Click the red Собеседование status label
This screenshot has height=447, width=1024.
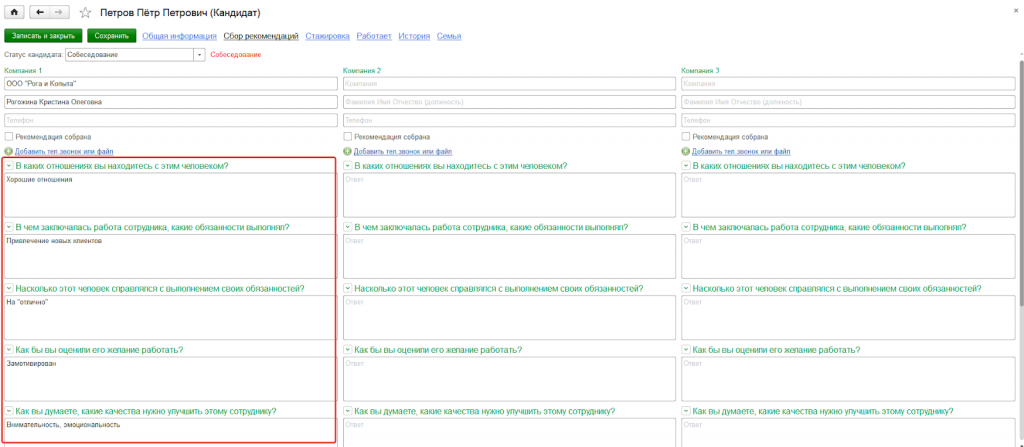pyautogui.click(x=236, y=55)
